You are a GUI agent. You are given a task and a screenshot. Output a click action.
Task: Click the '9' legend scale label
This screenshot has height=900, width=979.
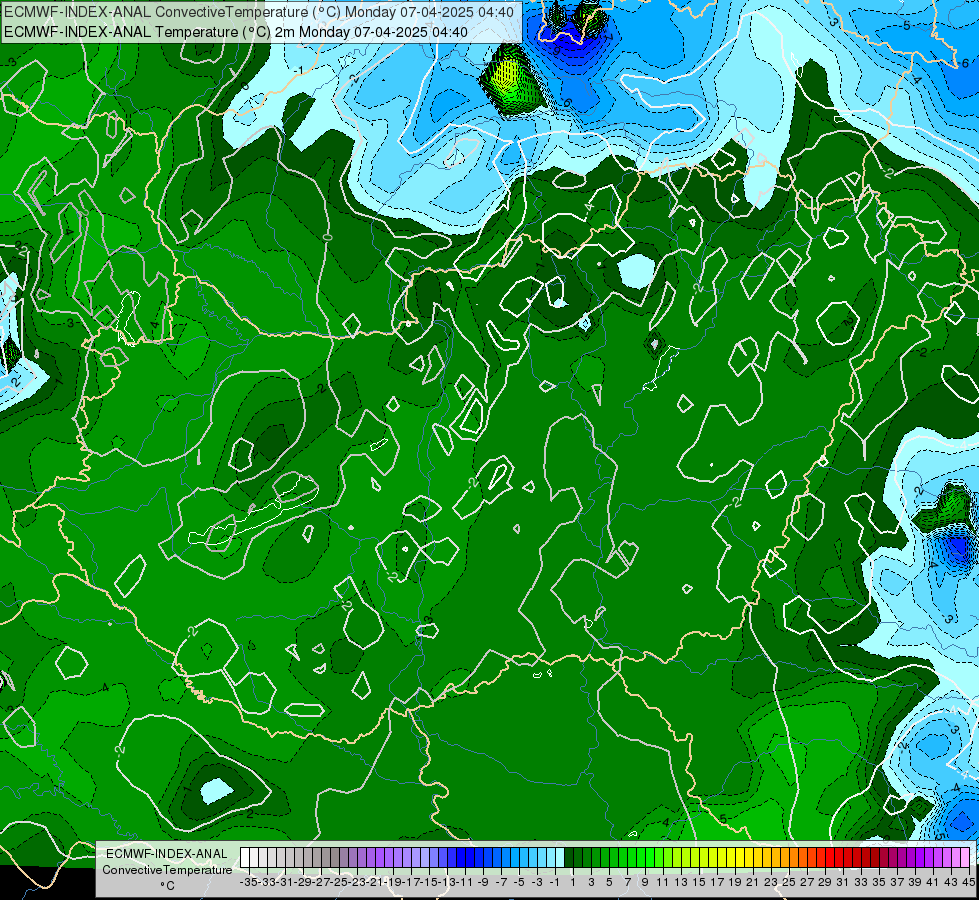(x=645, y=883)
